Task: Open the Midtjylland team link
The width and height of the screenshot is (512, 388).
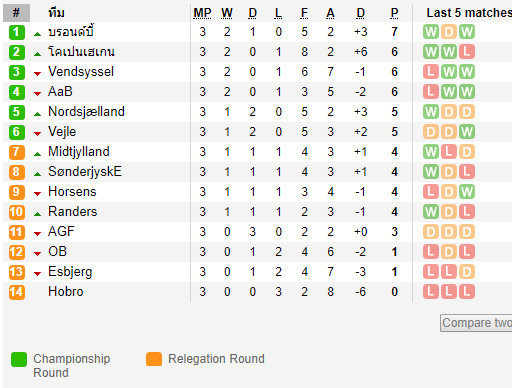Action: point(79,152)
